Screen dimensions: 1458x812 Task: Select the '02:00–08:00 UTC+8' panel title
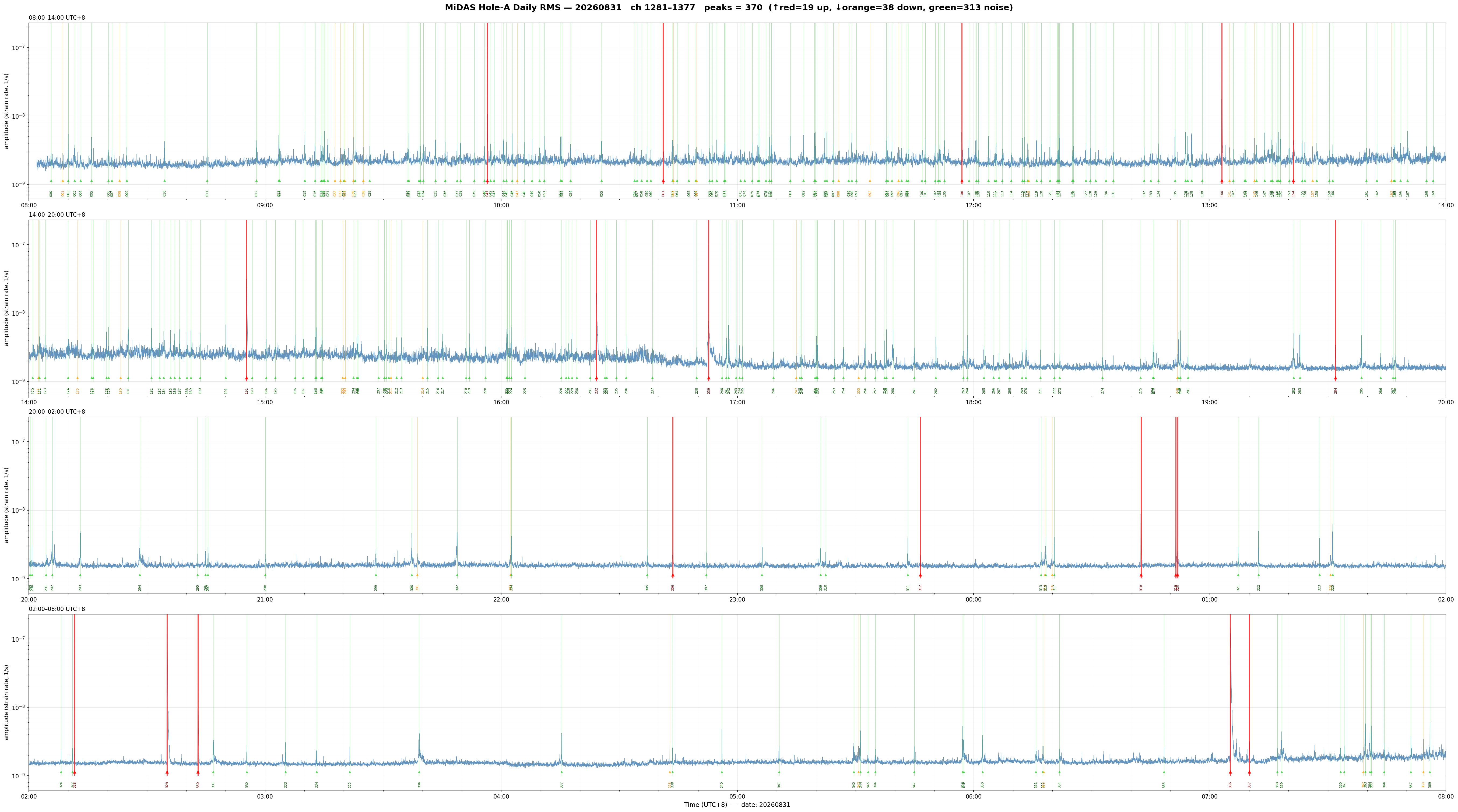[57, 609]
